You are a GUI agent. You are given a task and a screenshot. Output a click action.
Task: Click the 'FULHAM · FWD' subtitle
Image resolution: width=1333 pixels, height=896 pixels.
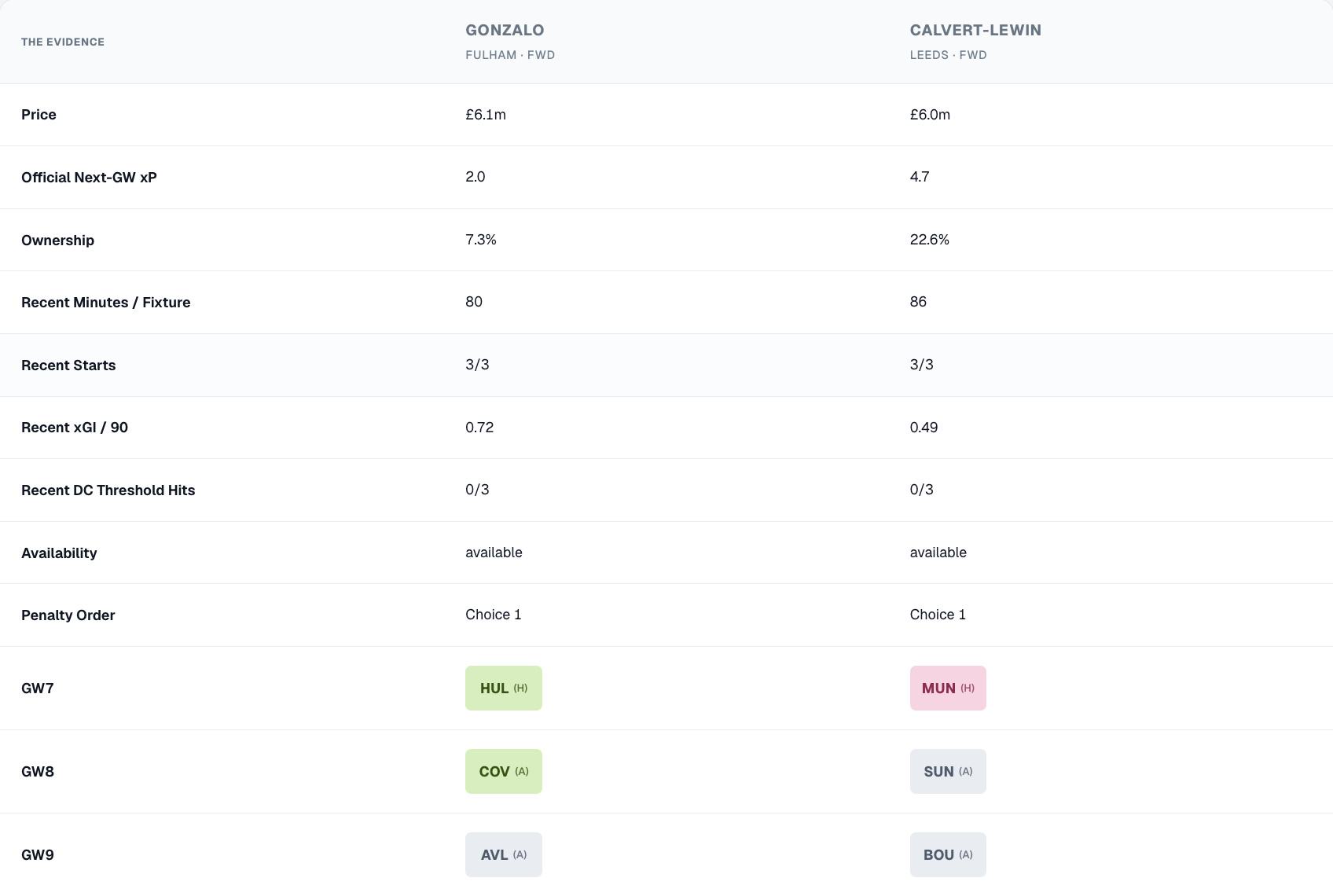[x=510, y=55]
